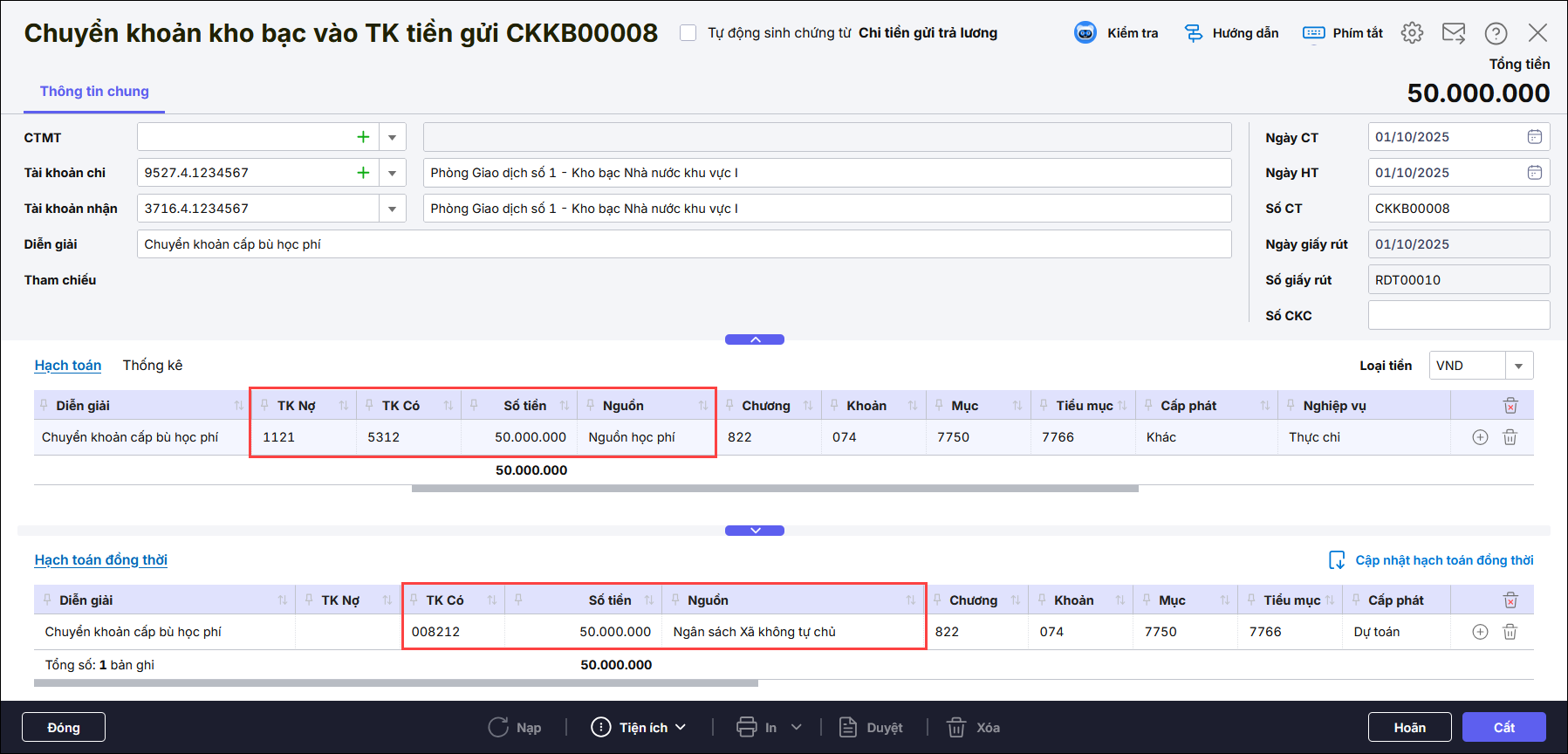The height and width of the screenshot is (754, 1568).
Task: Open the Ngày HT calendar picker
Action: pyautogui.click(x=1534, y=173)
